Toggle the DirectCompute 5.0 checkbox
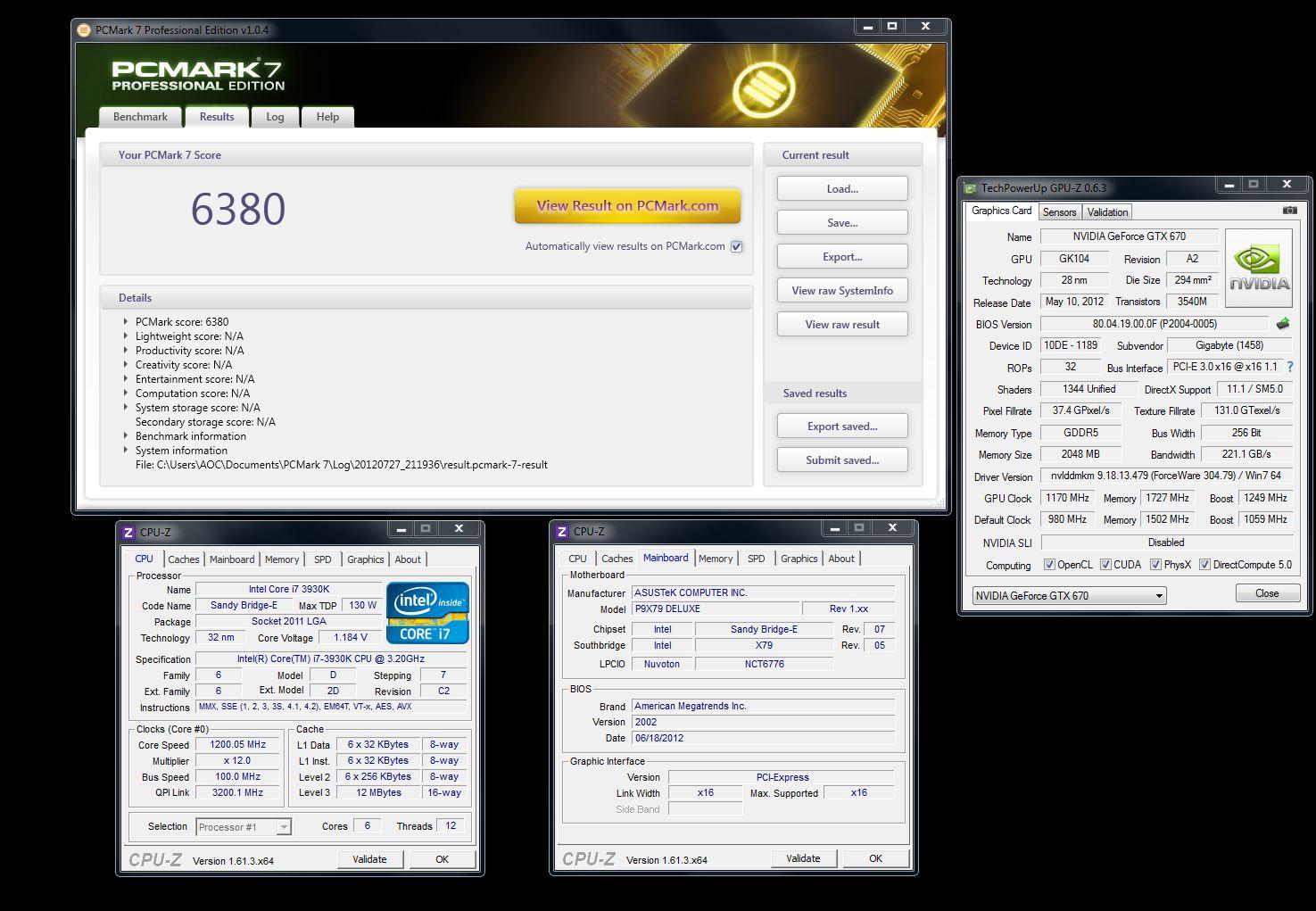The height and width of the screenshot is (911, 1316). (1204, 565)
